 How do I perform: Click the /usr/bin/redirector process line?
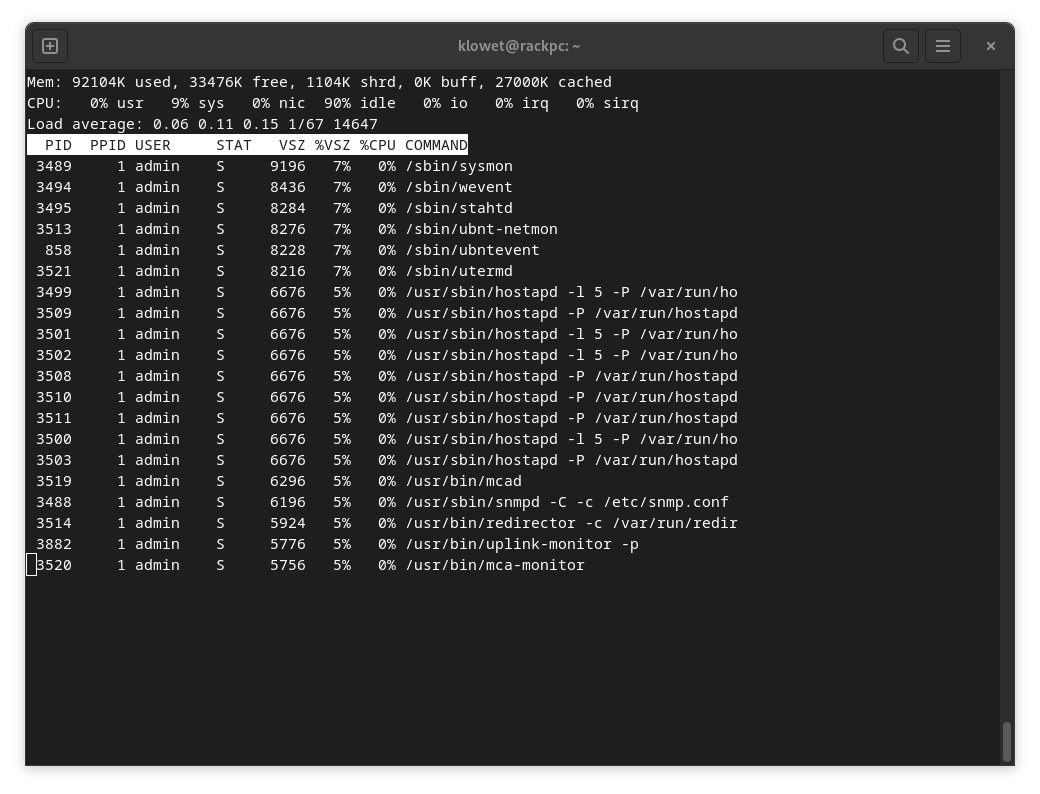571,523
